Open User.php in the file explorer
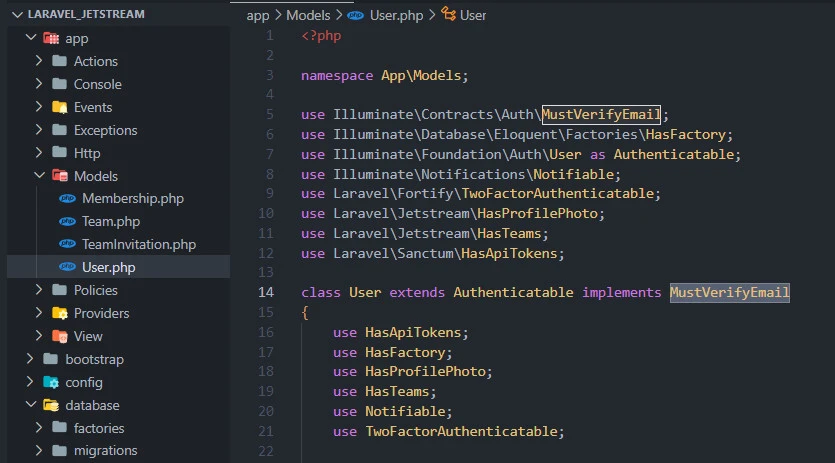This screenshot has height=463, width=835. (x=108, y=267)
